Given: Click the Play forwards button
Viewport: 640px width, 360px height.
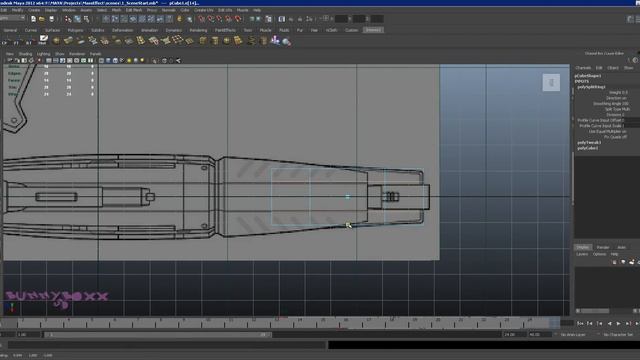Looking at the screenshot, I should [618, 323].
